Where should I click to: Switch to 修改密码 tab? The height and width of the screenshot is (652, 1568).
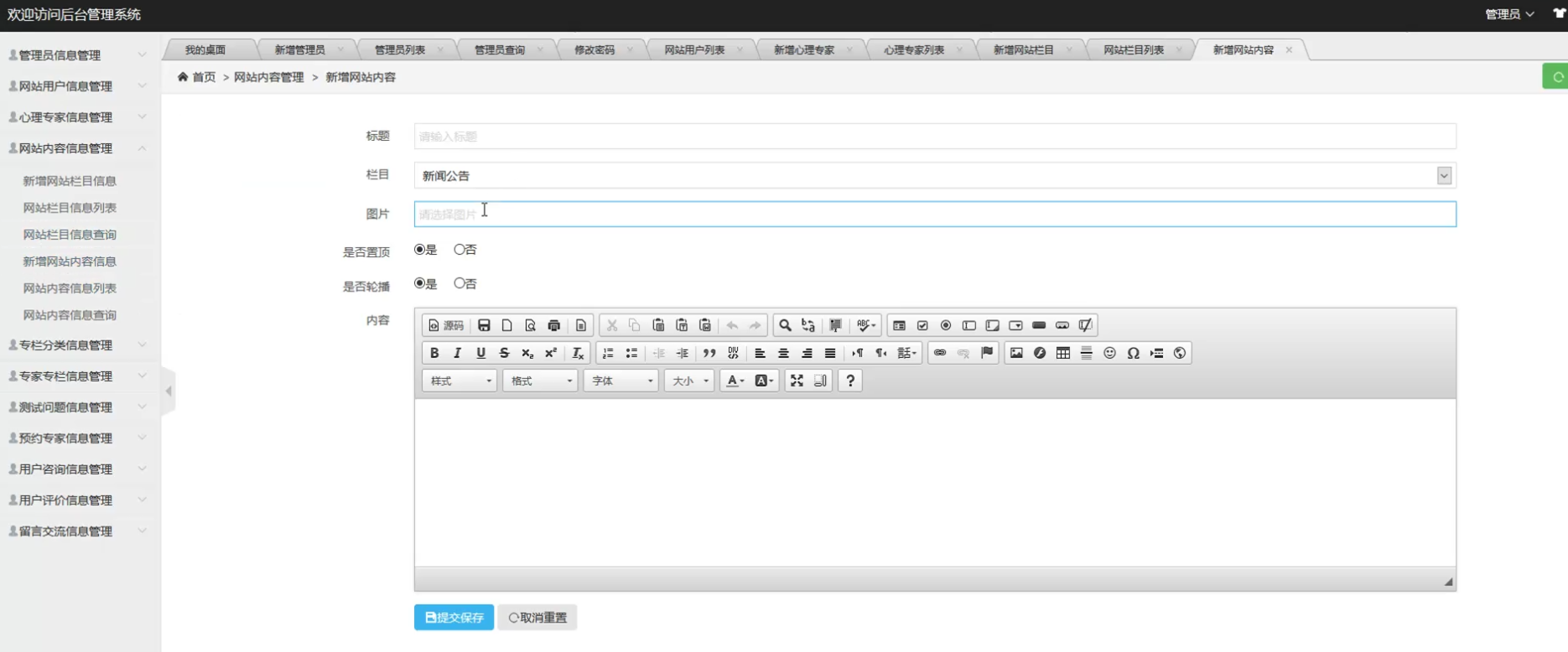(x=594, y=49)
